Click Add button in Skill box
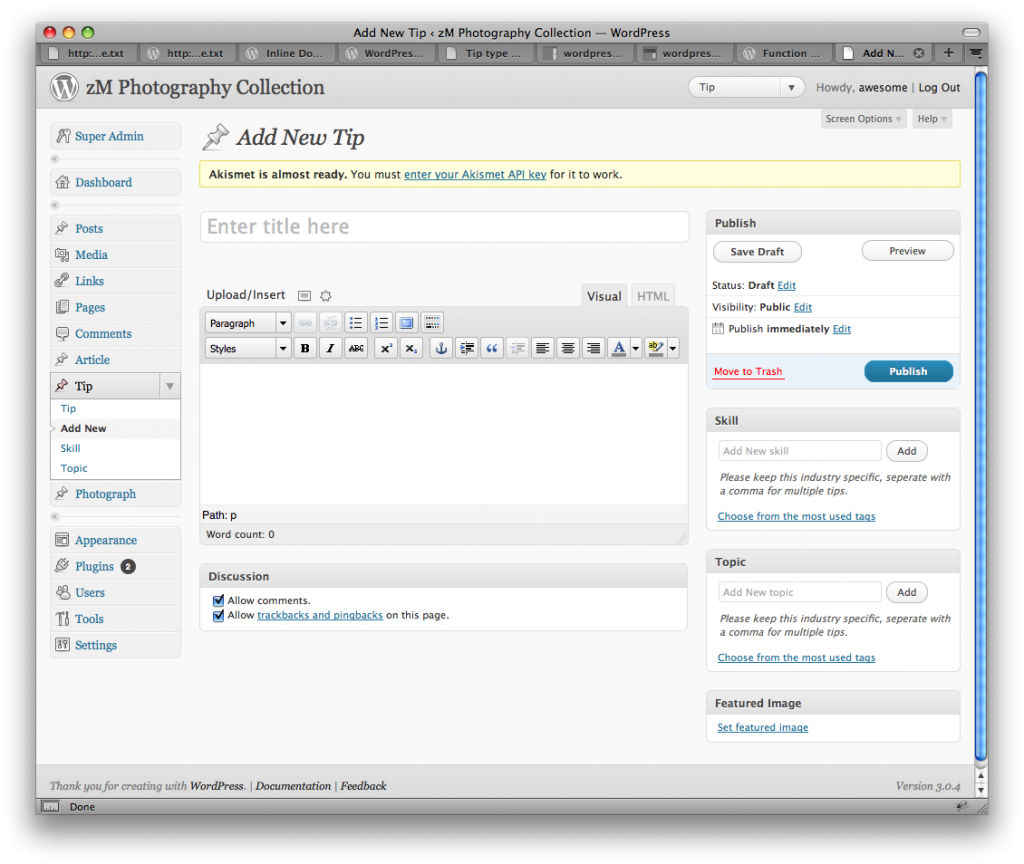 click(x=906, y=451)
